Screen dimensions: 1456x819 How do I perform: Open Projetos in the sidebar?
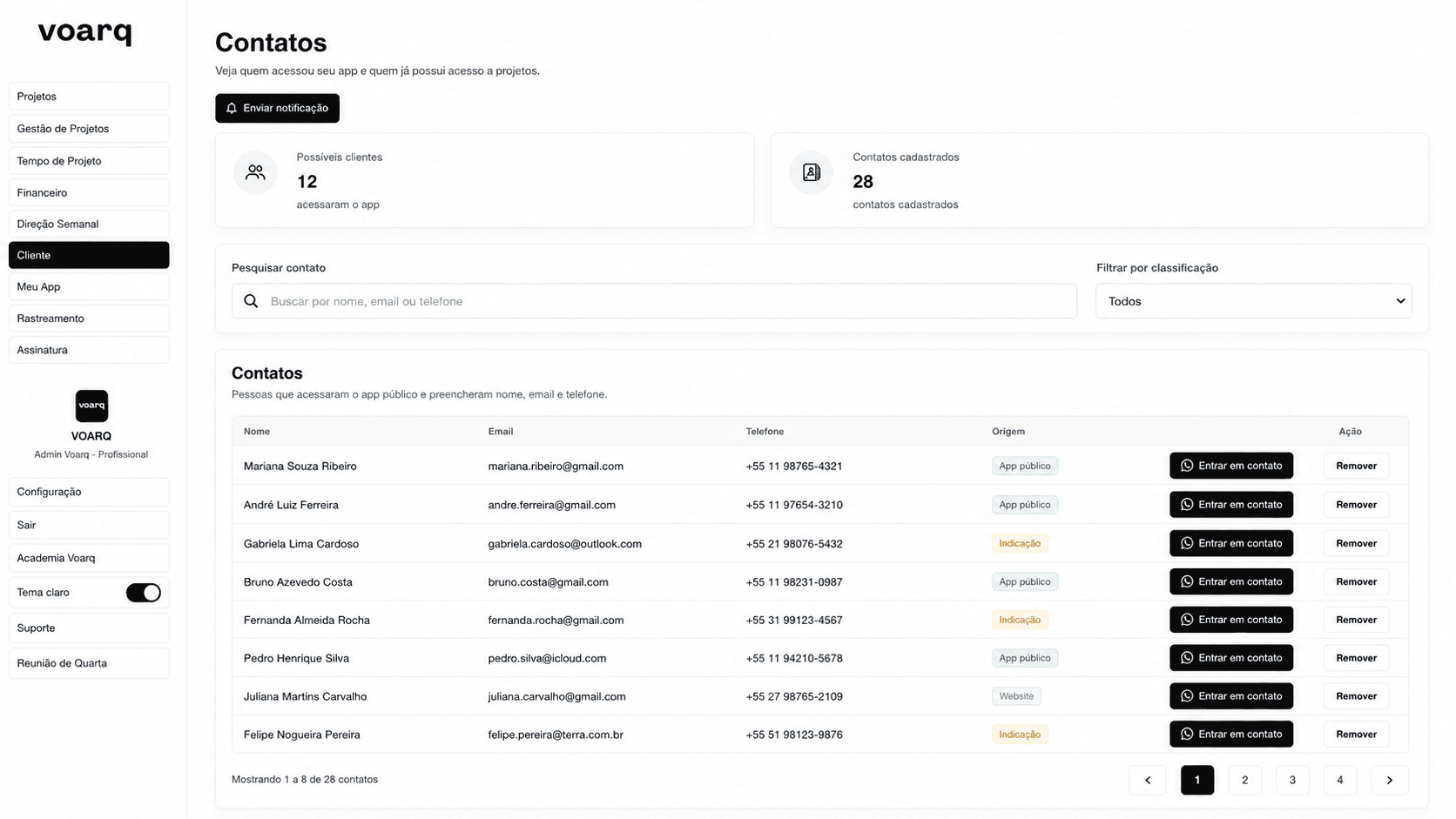click(89, 97)
